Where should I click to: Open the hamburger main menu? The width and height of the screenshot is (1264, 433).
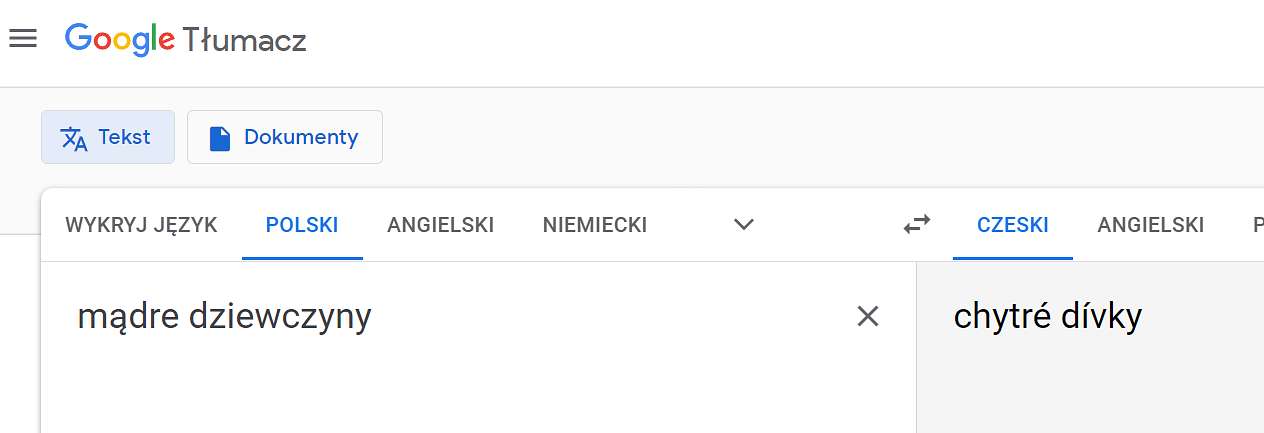pos(23,39)
